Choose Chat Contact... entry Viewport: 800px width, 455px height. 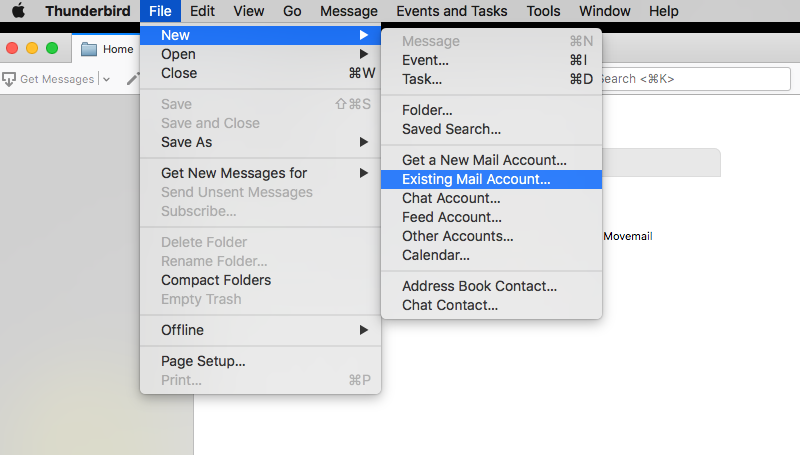tap(491, 305)
